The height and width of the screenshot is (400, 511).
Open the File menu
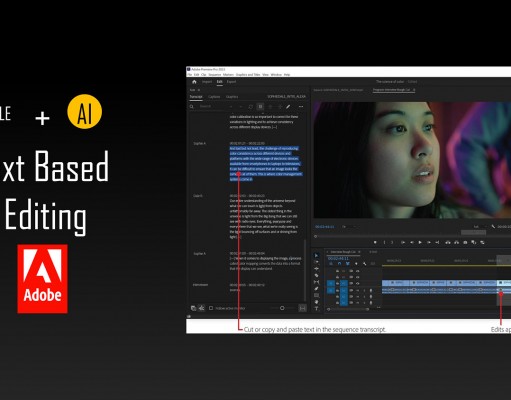pyautogui.click(x=190, y=75)
